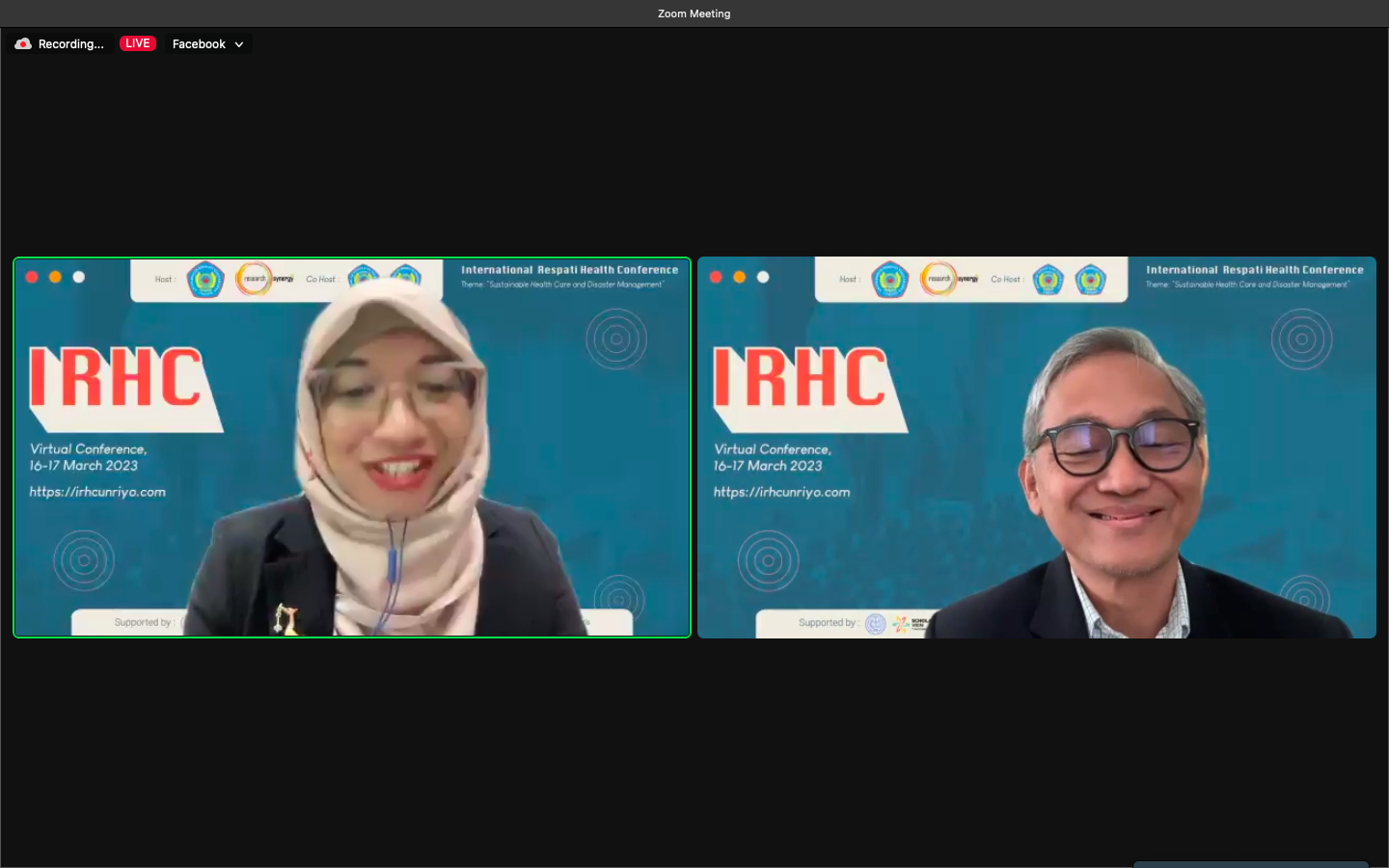Click the research synergy logo in left video

tap(255, 279)
